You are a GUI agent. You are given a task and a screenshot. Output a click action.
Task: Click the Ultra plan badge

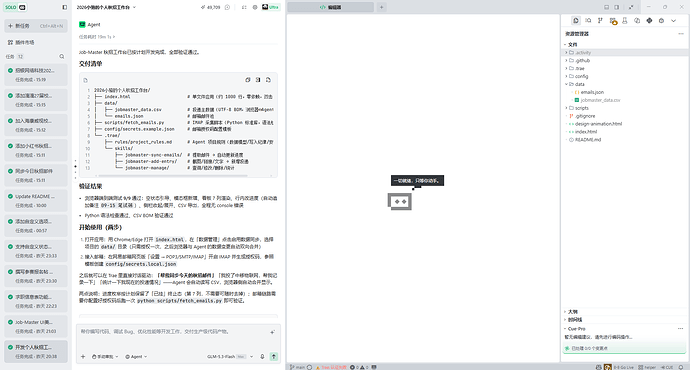[271, 7]
